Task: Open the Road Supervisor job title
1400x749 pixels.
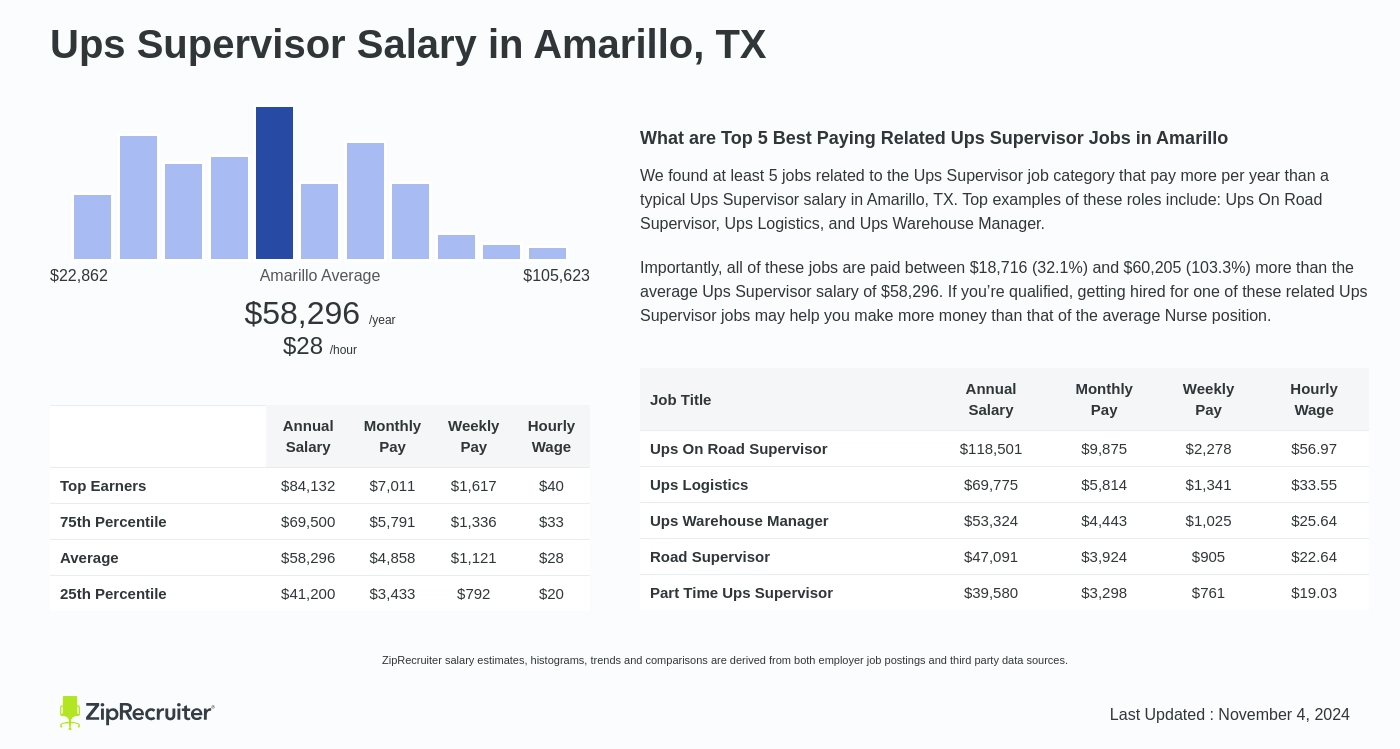Action: 710,556
